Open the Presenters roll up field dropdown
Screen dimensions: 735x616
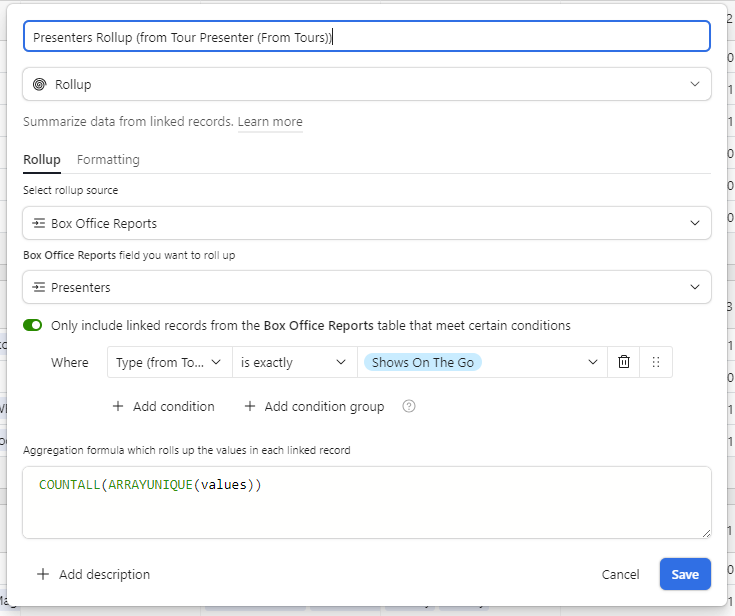367,287
